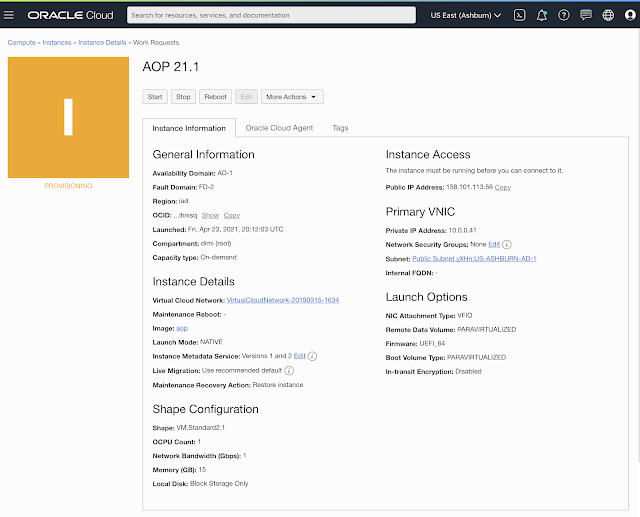
Task: Click the AOP 21.1 instance title
Action: (171, 67)
